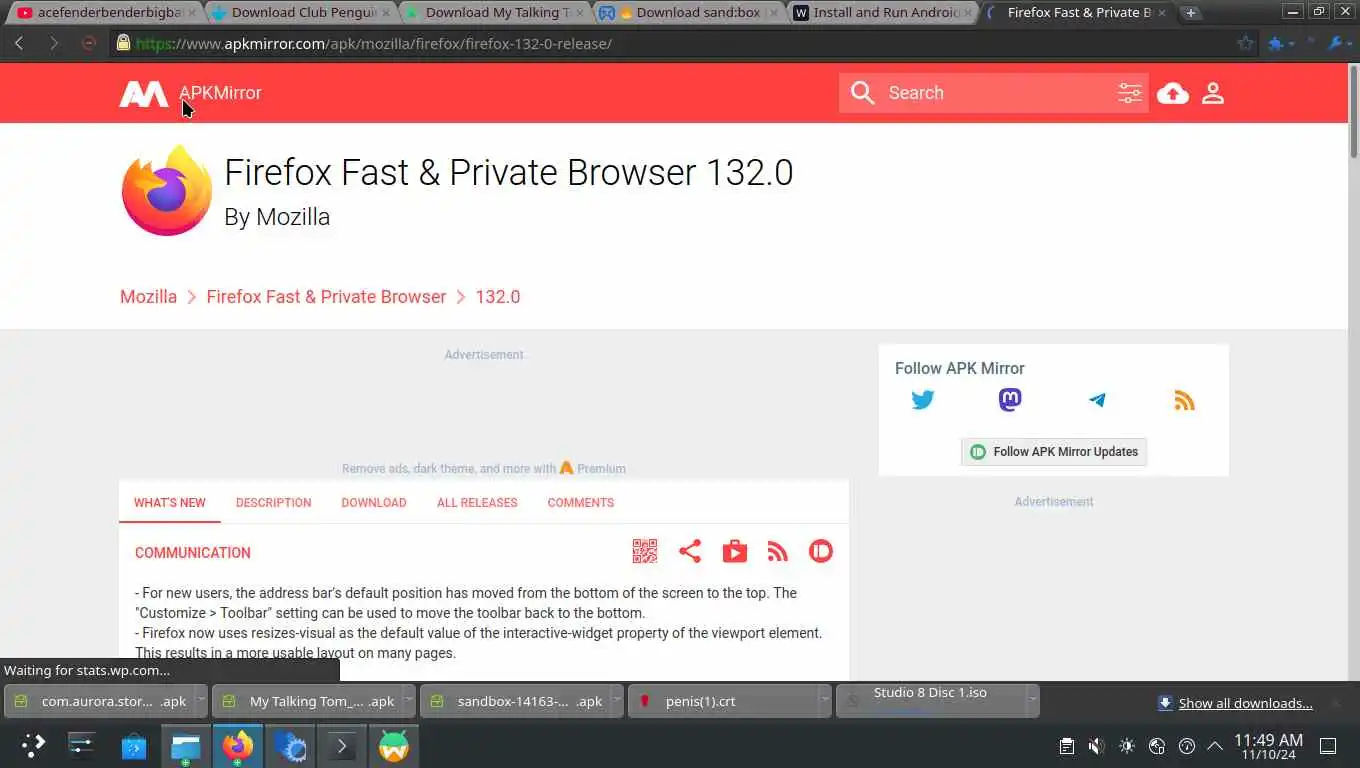Open APK Mirror's Mastodon page
The width and height of the screenshot is (1360, 768).
coord(1010,400)
